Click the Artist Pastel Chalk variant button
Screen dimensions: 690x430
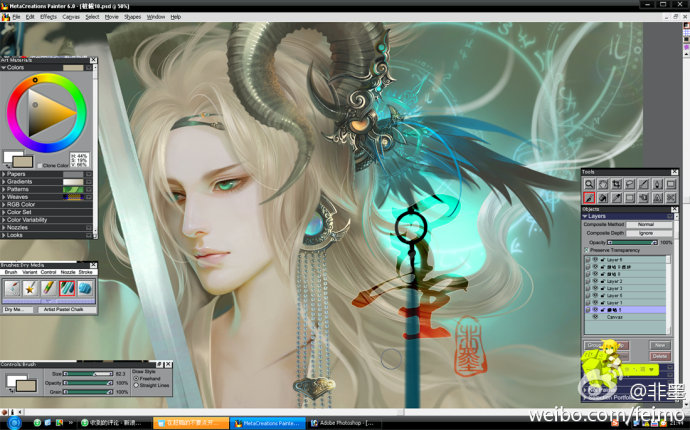tap(67, 310)
